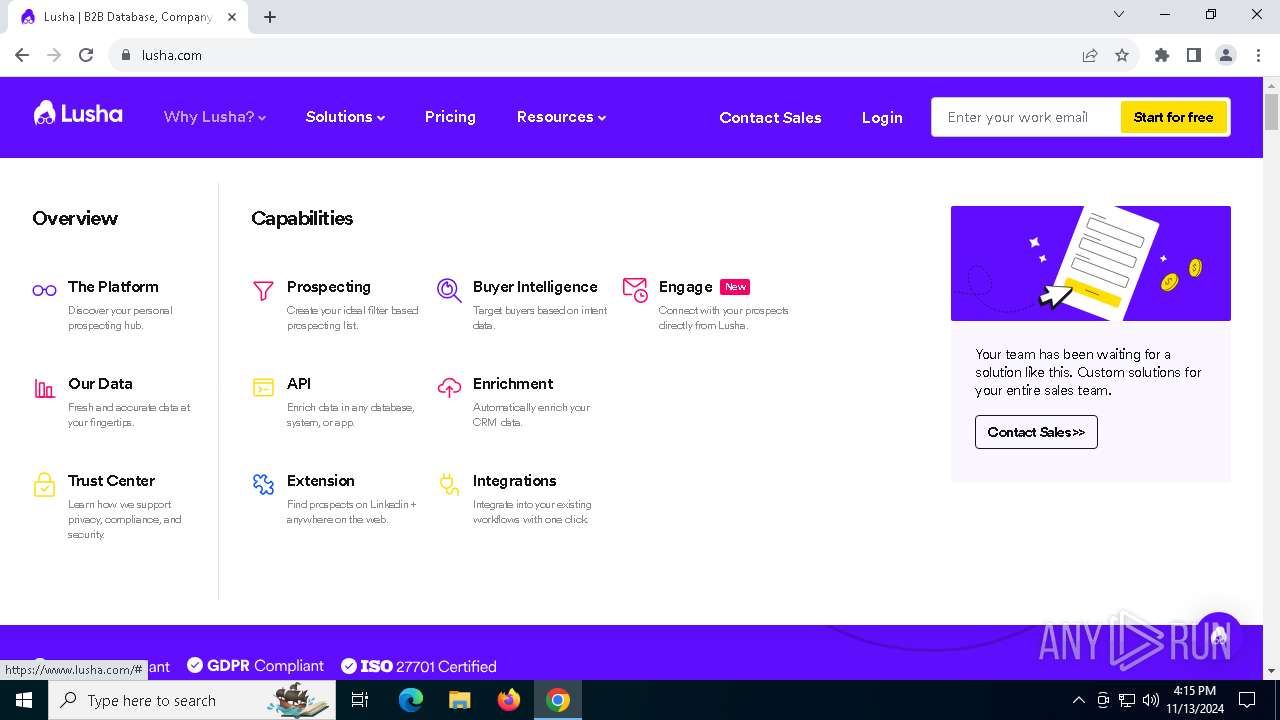Click the volume icon in system tray
The height and width of the screenshot is (720, 1280).
pyautogui.click(x=1151, y=700)
